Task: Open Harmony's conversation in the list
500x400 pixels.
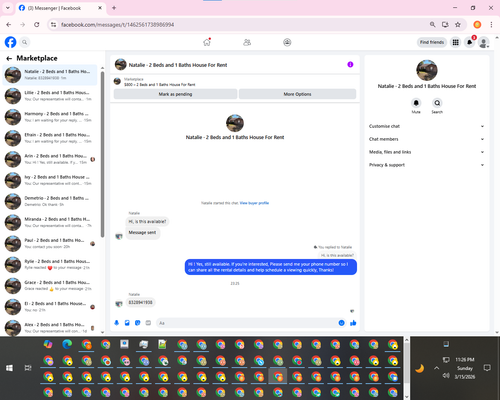Action: 50,117
